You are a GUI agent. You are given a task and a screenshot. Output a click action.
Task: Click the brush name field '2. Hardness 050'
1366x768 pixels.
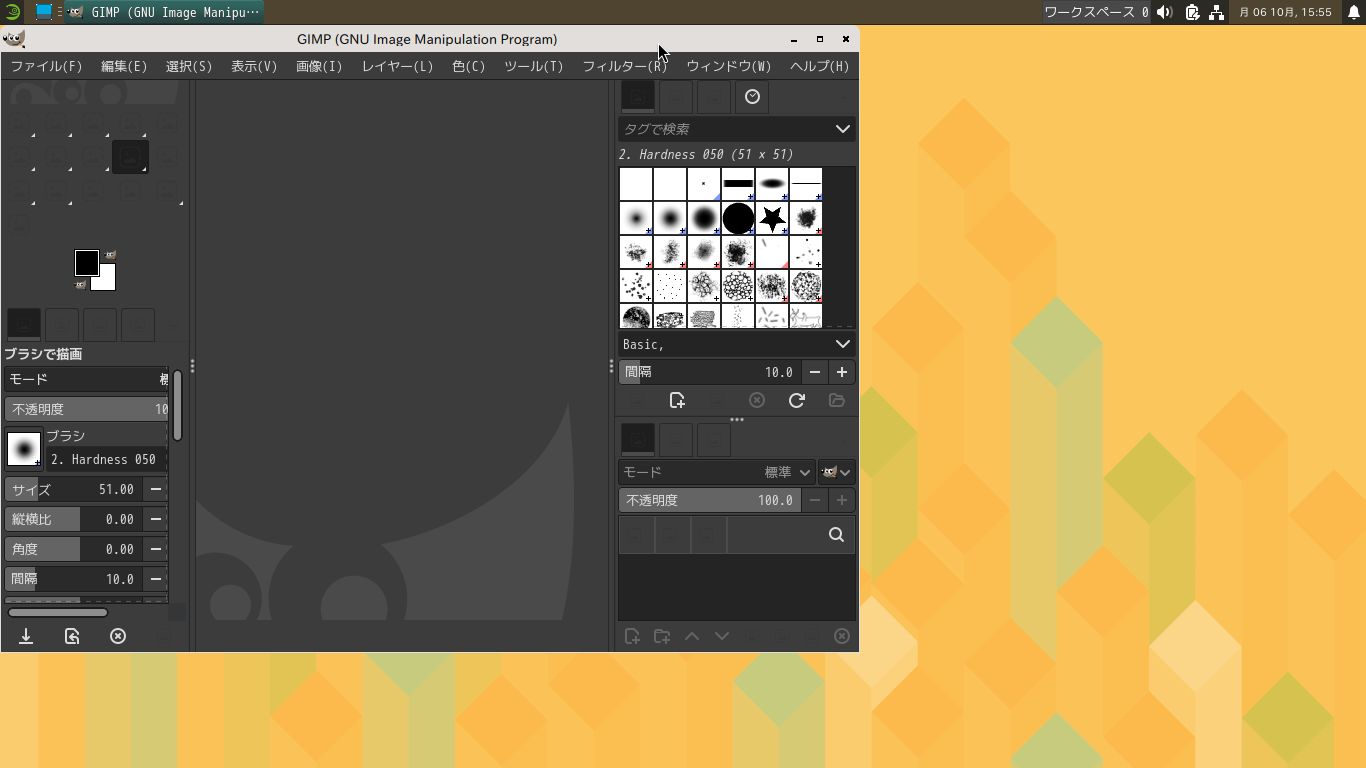tap(106, 459)
